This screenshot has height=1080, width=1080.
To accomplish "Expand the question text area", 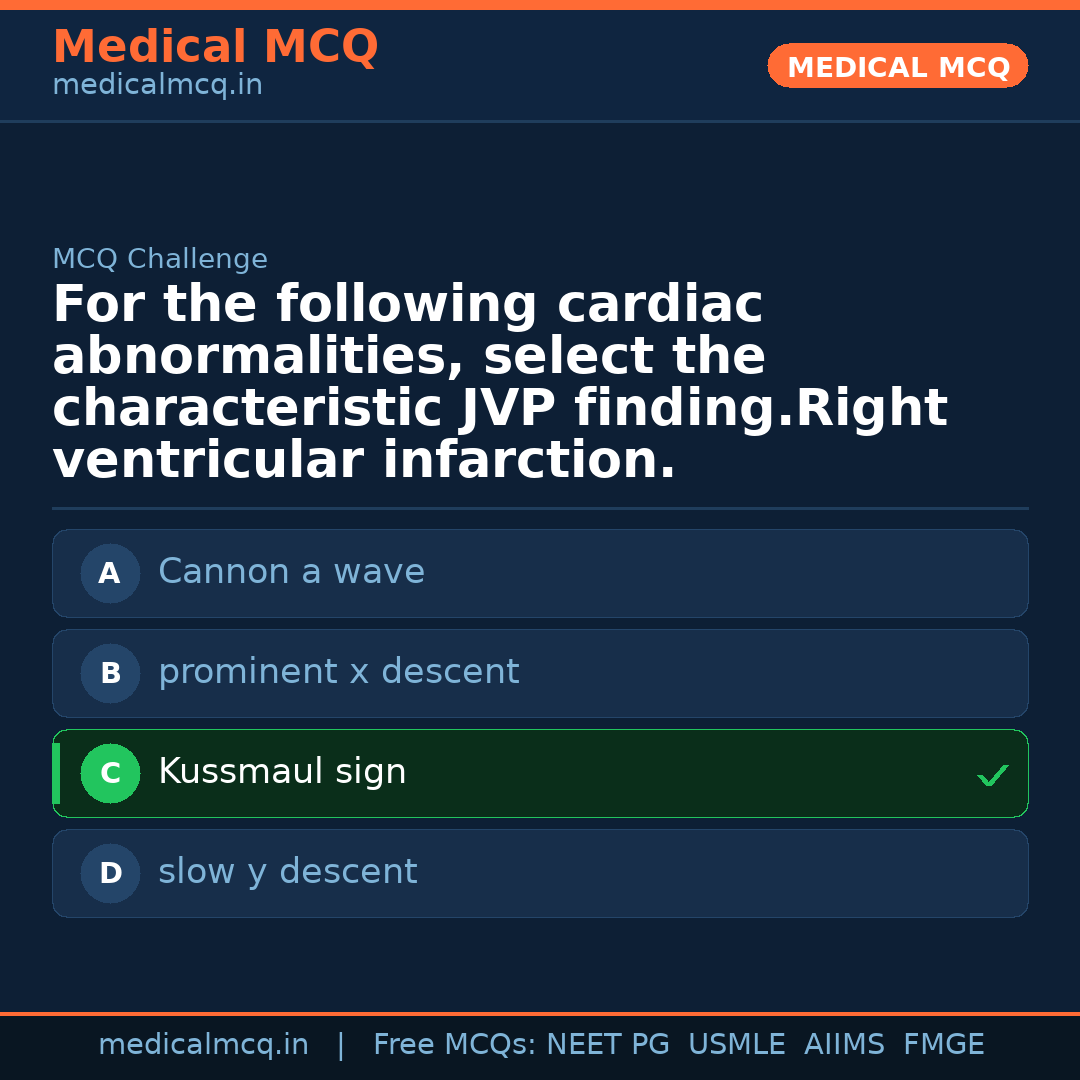I will 500,380.
